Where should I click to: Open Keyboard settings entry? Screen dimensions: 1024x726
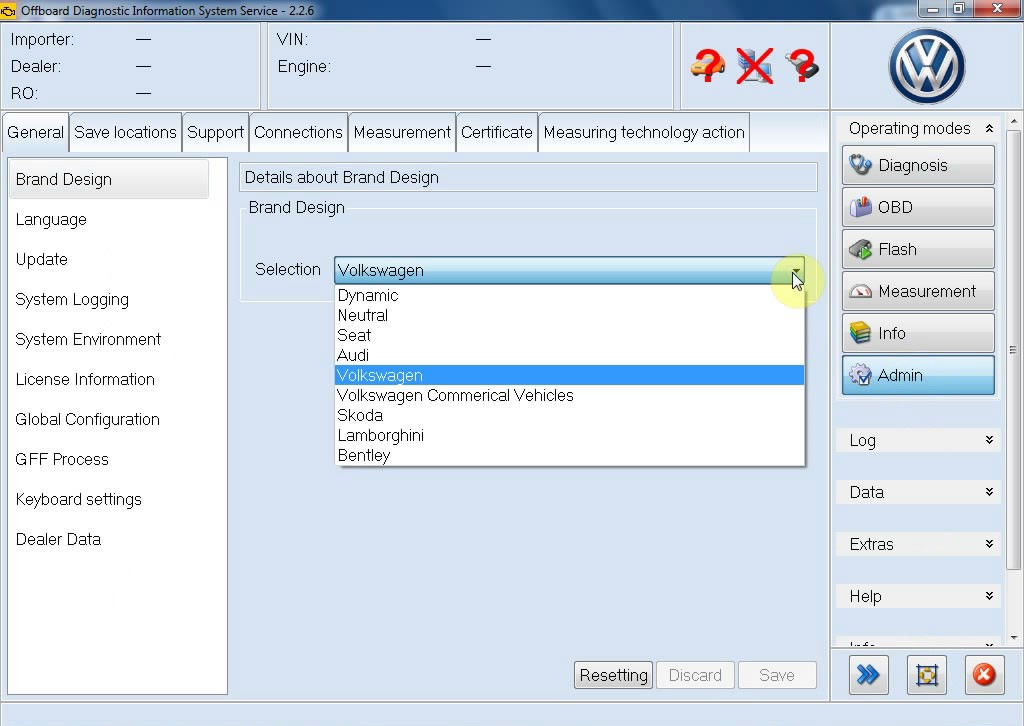click(78, 499)
